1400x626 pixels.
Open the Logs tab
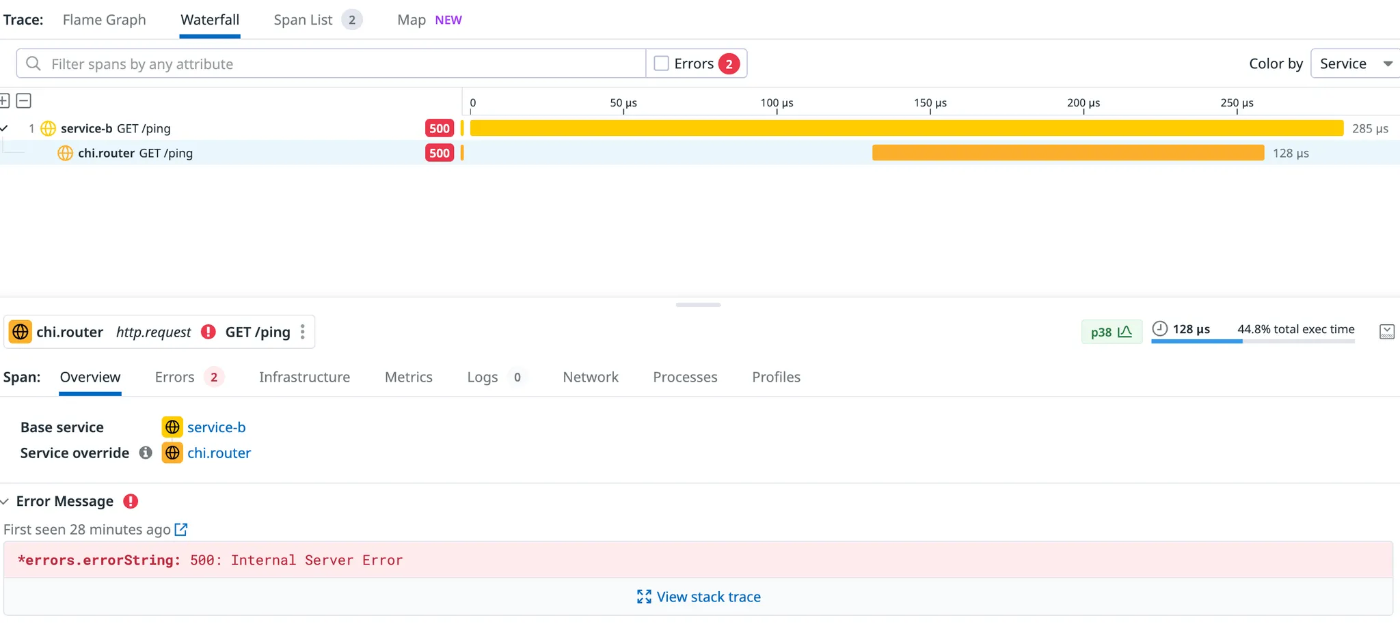point(497,377)
